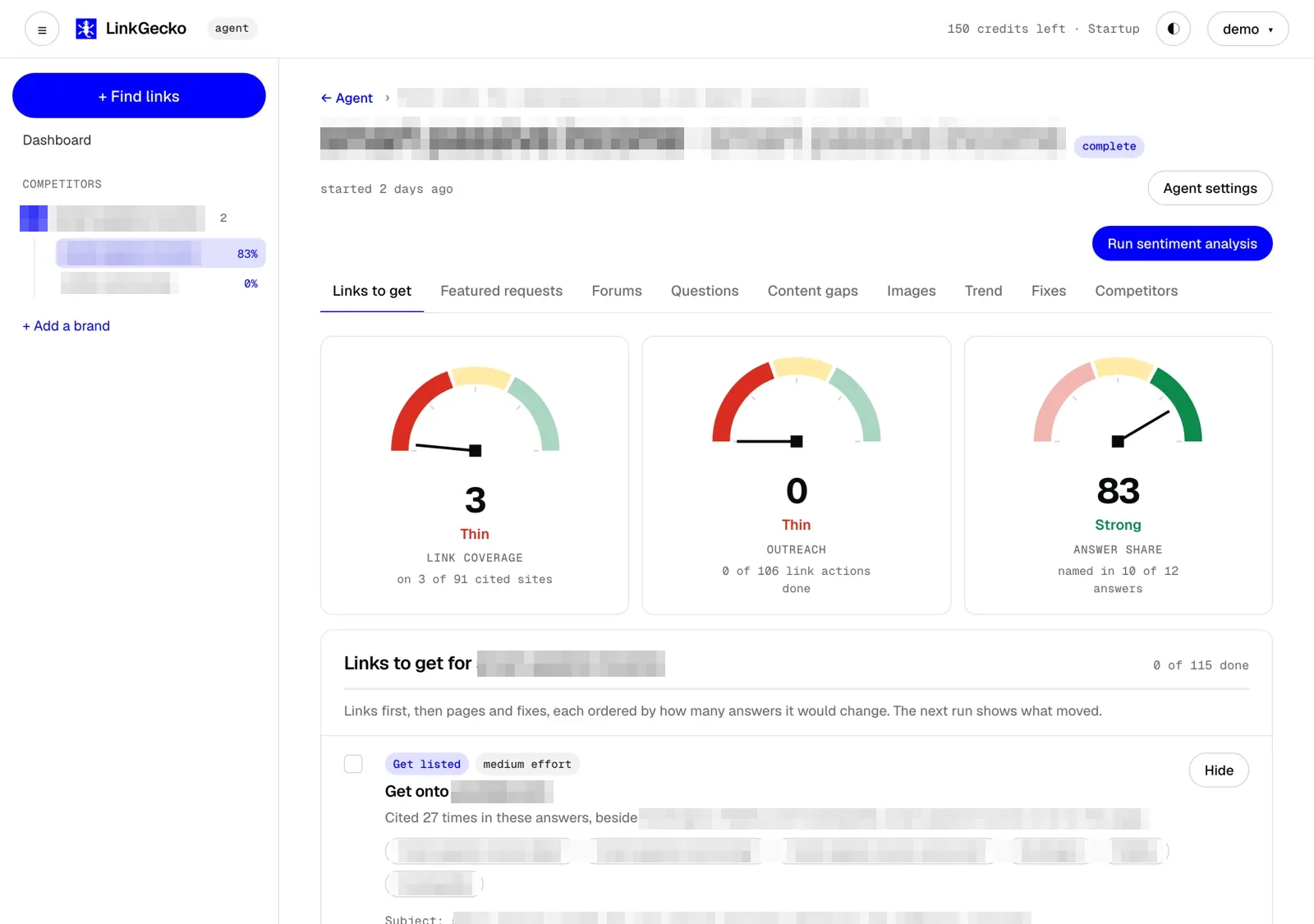This screenshot has height=924, width=1314.
Task: Hide the Get listed suggestion
Action: click(x=1219, y=770)
